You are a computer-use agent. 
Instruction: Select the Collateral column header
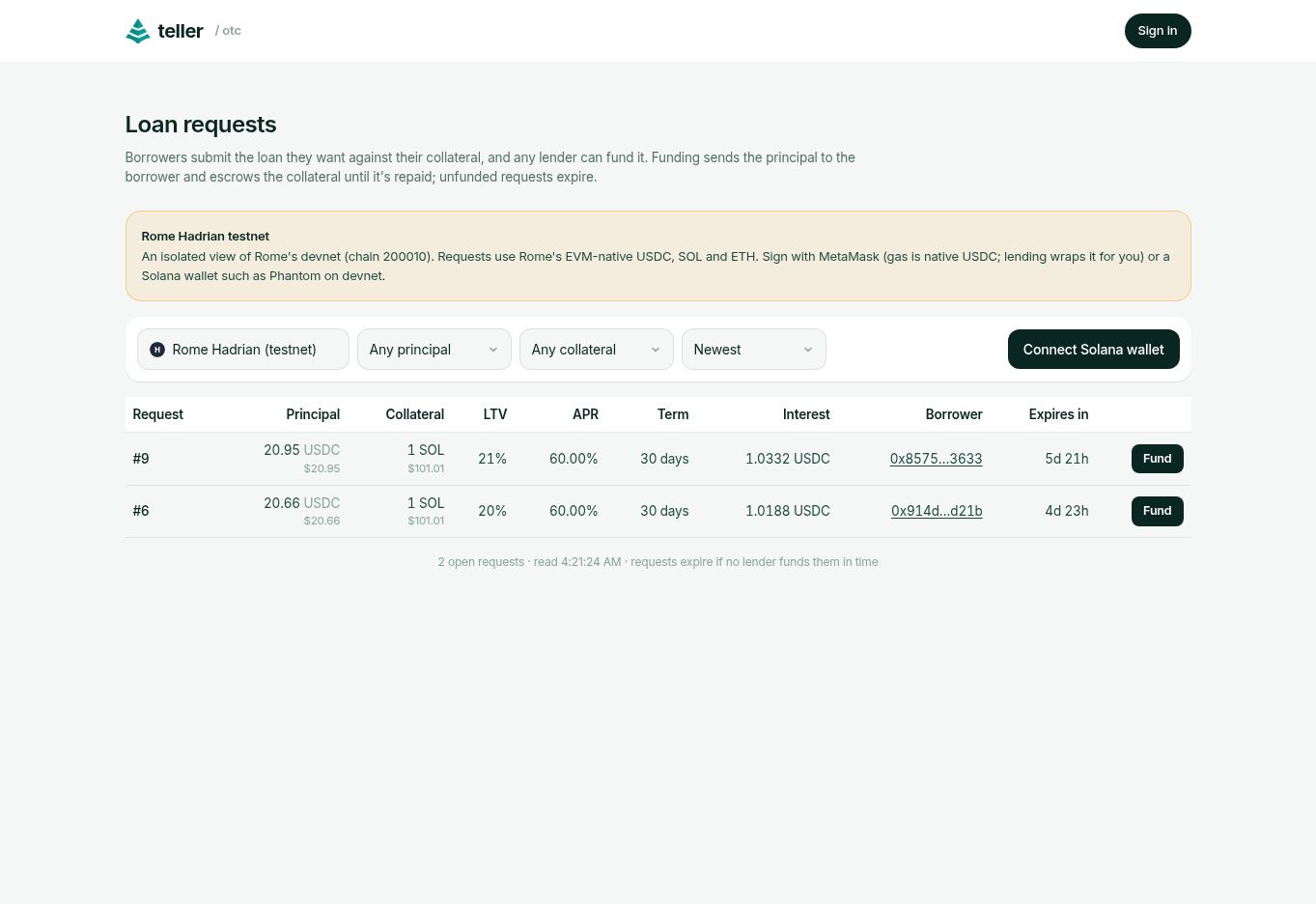tap(415, 414)
